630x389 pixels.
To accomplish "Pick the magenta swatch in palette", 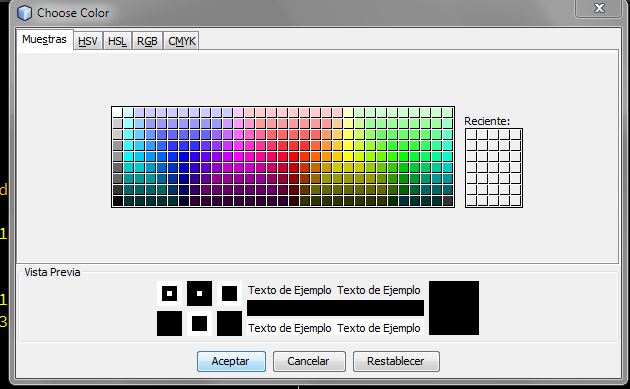I will 239,157.
